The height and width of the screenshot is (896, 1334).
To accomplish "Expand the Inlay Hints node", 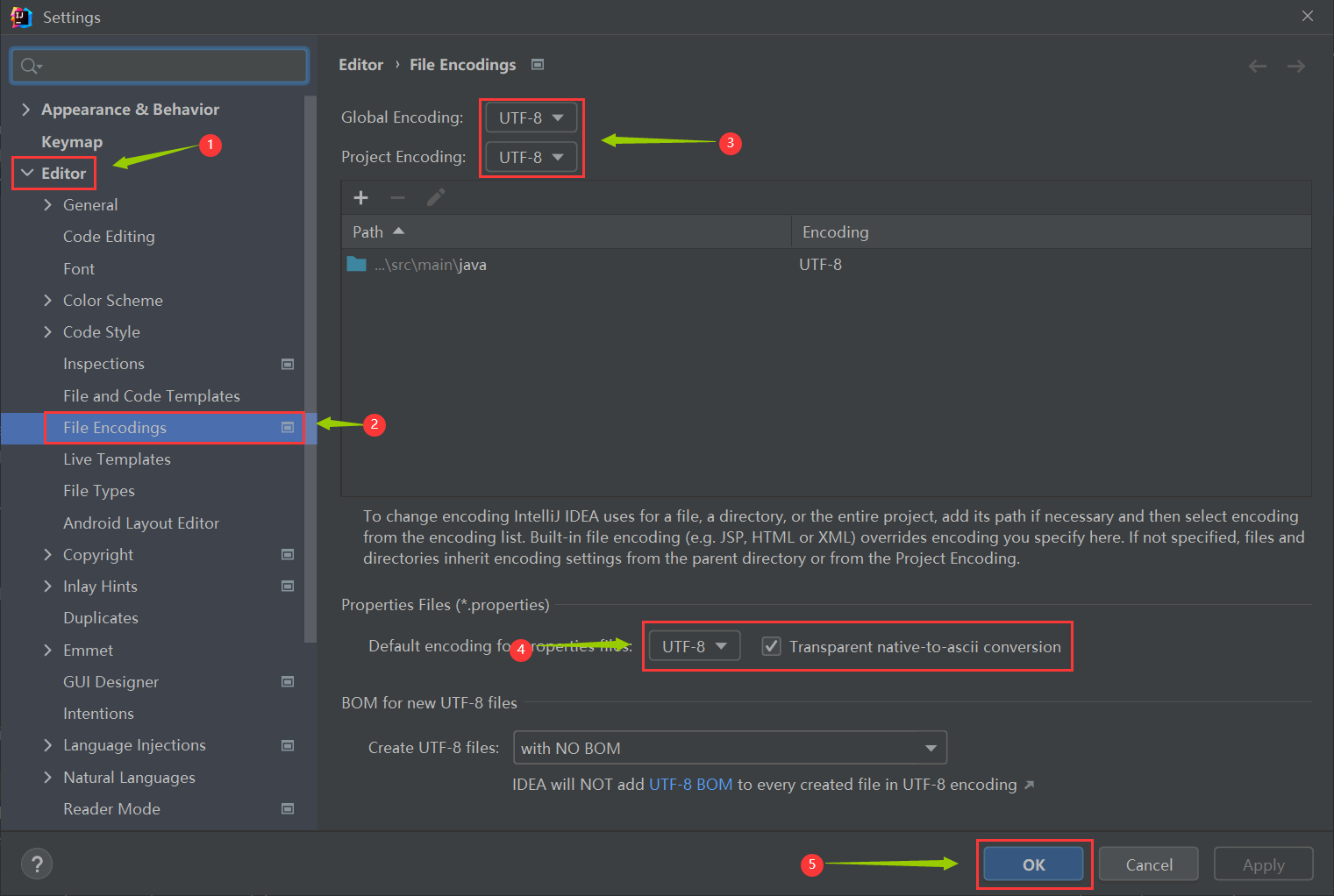I will 48,587.
